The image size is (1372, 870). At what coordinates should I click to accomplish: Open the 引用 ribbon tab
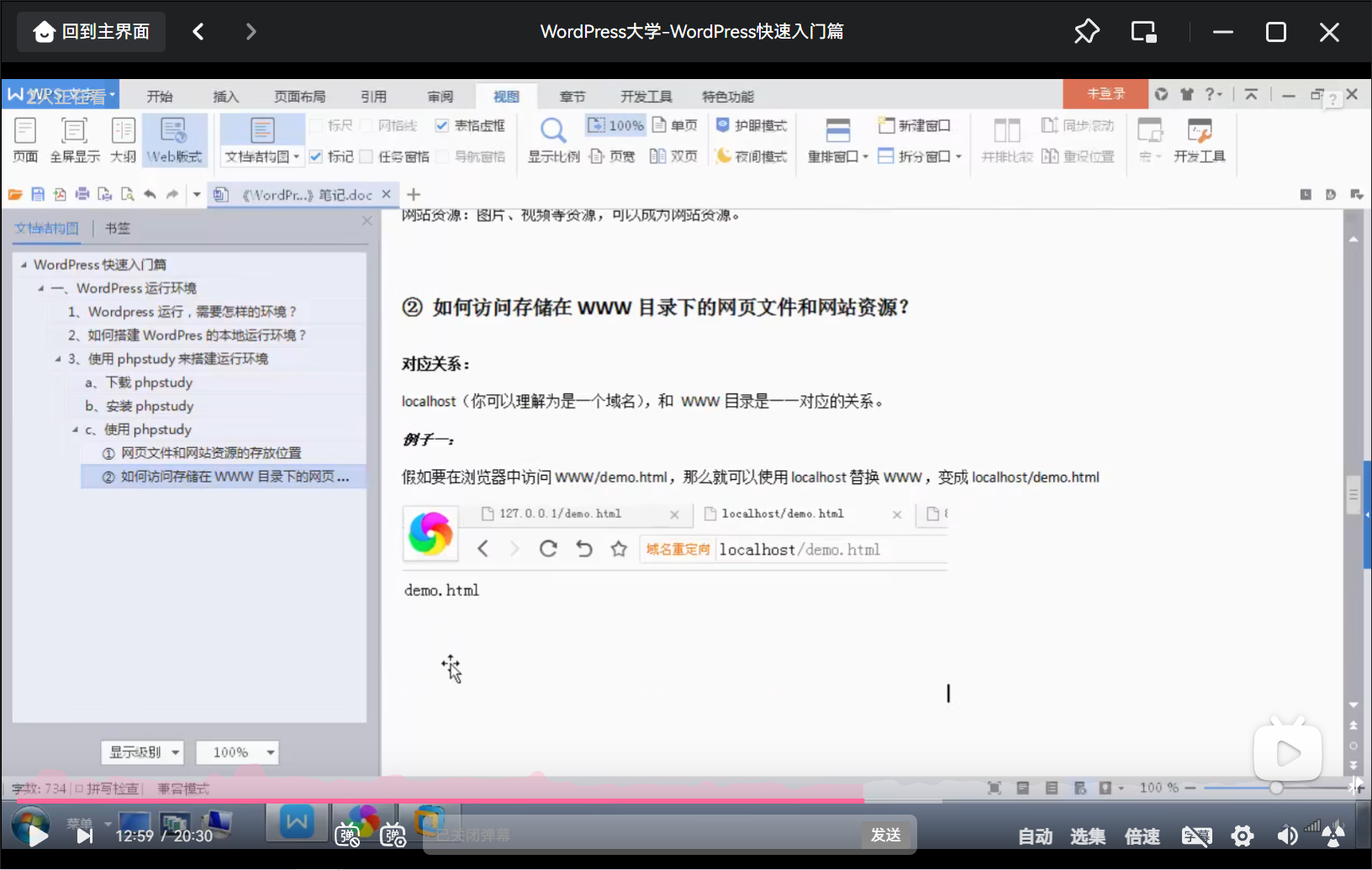click(x=373, y=96)
